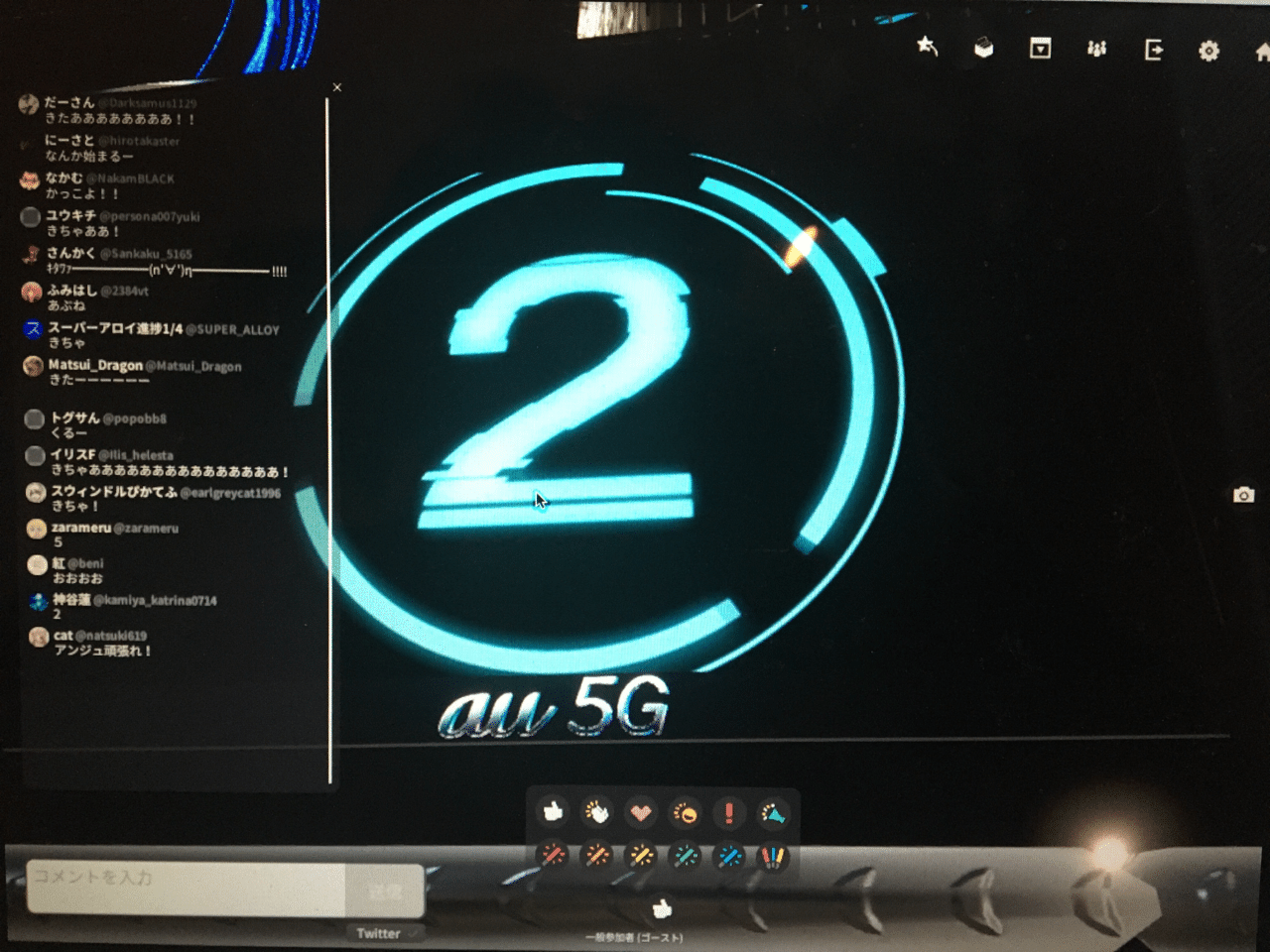The width and height of the screenshot is (1270, 952).
Task: Open the settings gear
Action: click(1208, 51)
